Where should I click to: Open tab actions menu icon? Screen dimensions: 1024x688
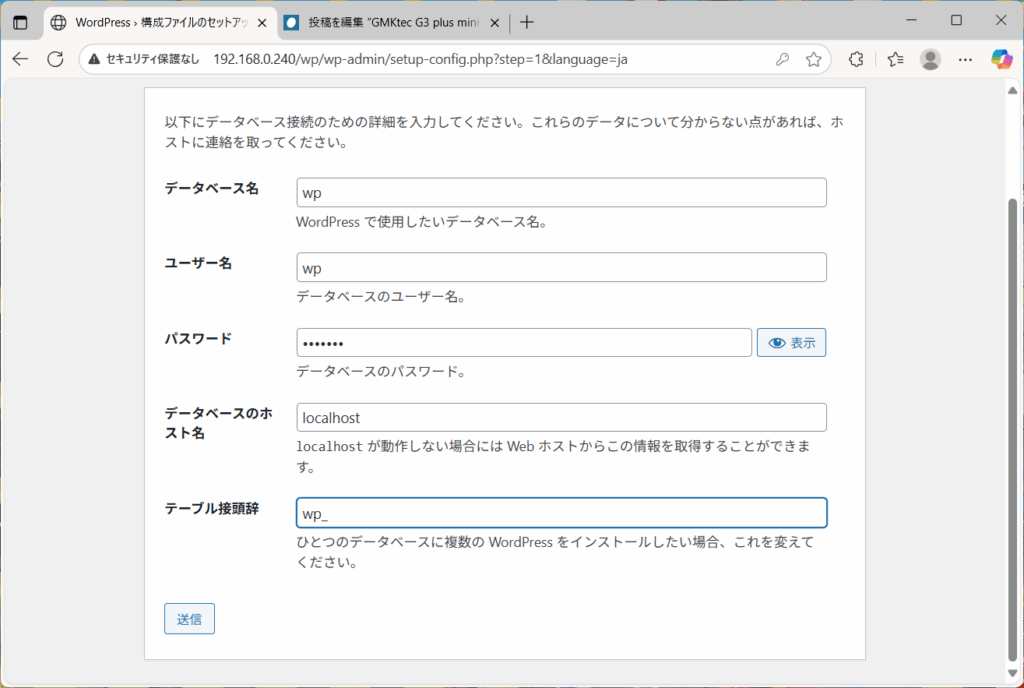click(20, 22)
